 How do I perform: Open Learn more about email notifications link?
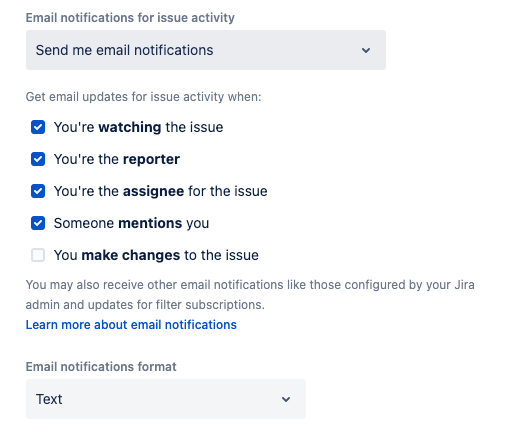point(131,324)
